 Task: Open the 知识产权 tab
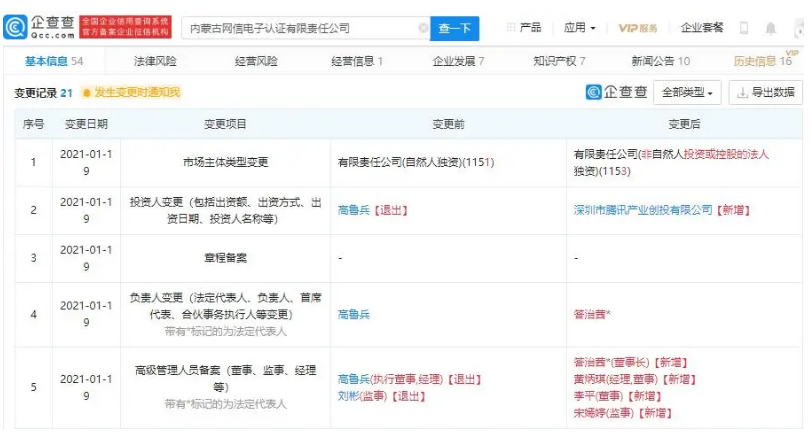(559, 61)
